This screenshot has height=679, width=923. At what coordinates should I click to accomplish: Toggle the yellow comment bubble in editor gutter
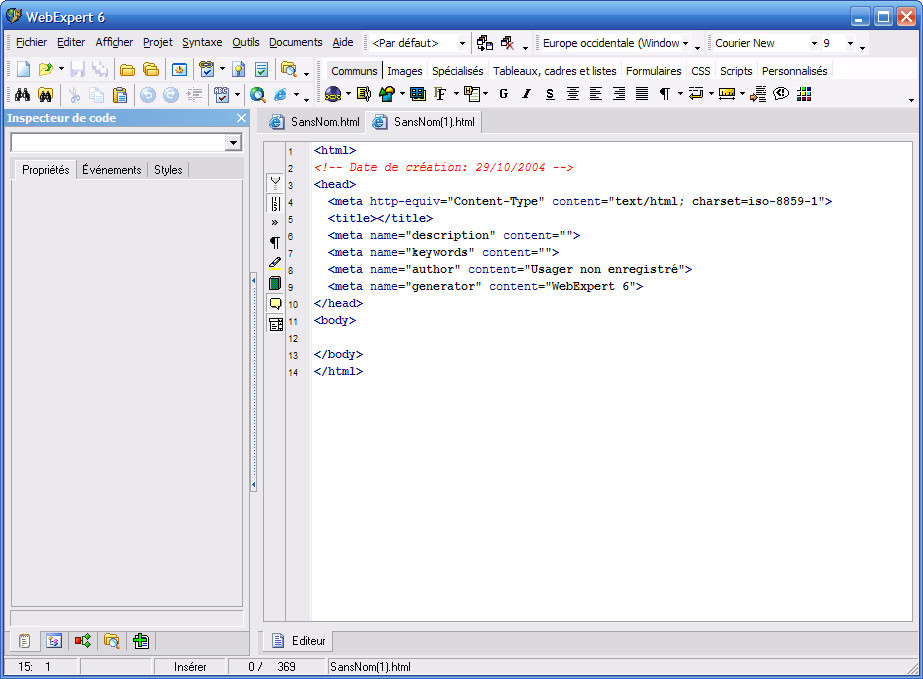(275, 304)
